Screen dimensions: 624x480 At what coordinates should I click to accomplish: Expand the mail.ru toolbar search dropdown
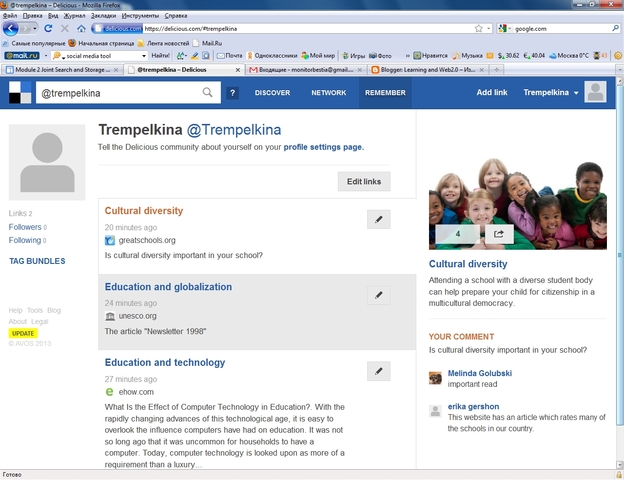(144, 56)
